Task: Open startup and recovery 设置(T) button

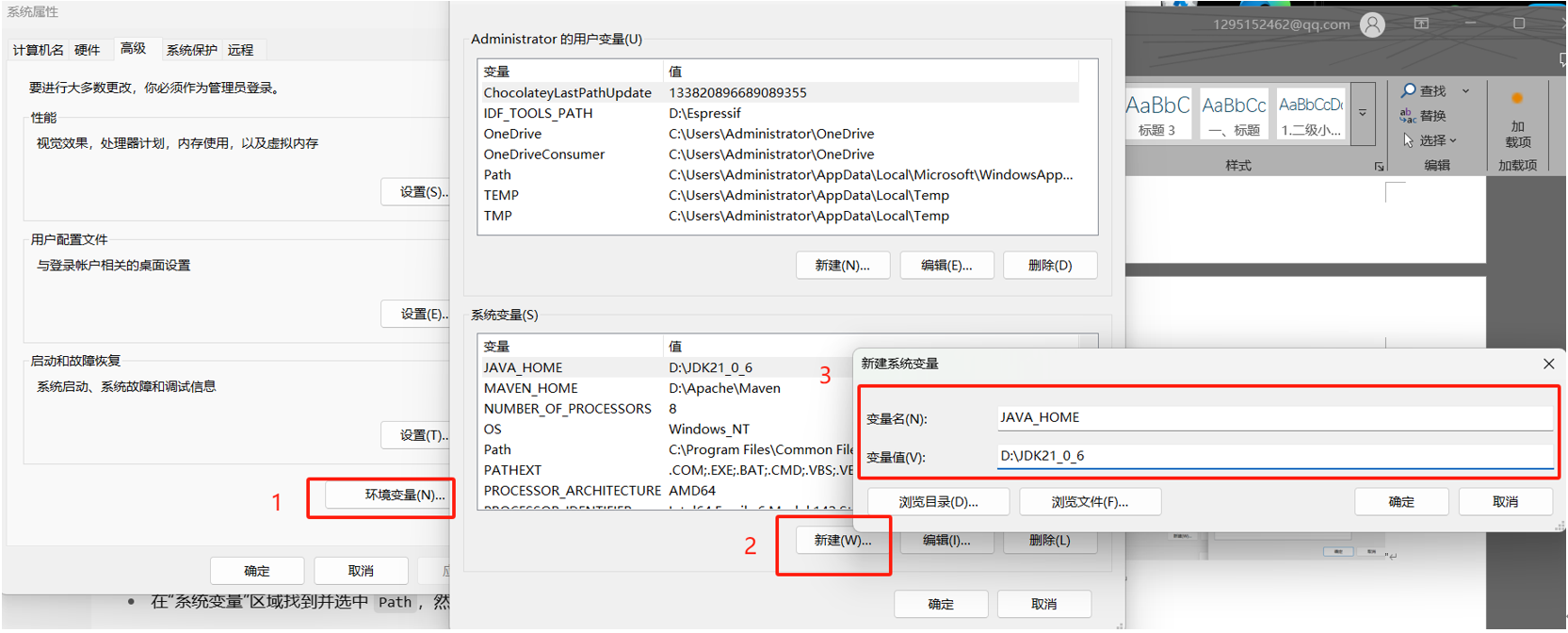Action: tap(415, 435)
